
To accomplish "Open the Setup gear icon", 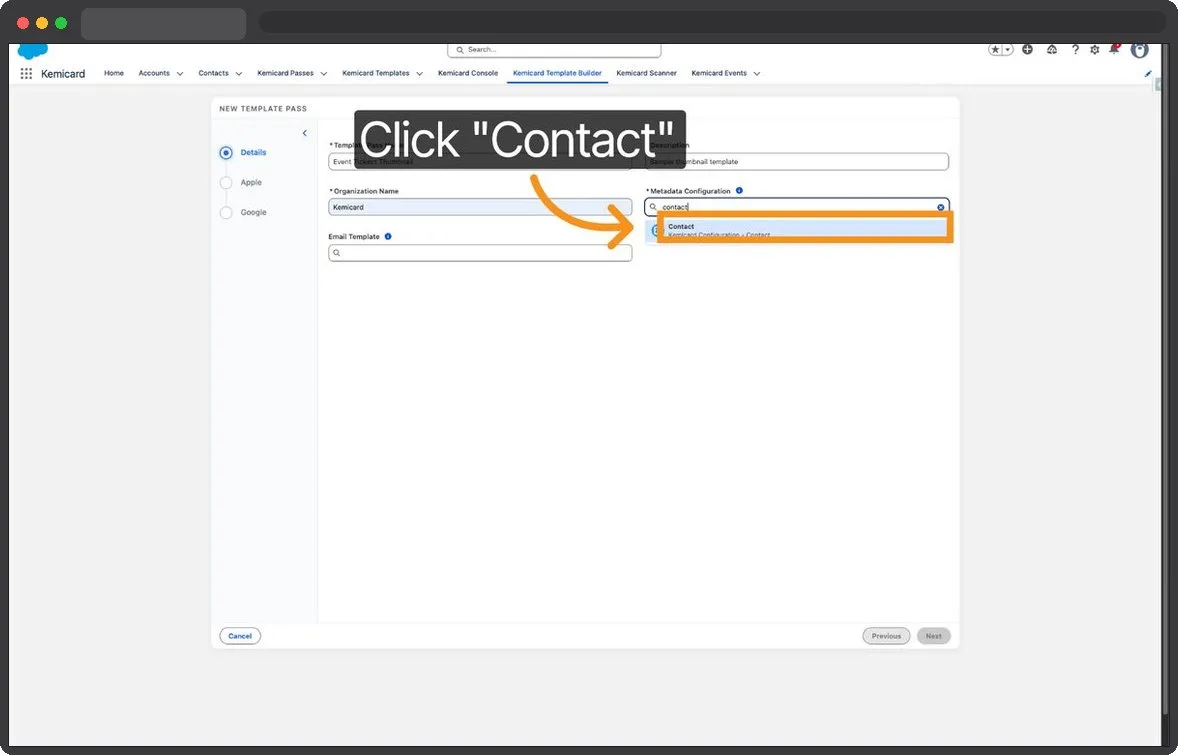I will tap(1095, 50).
